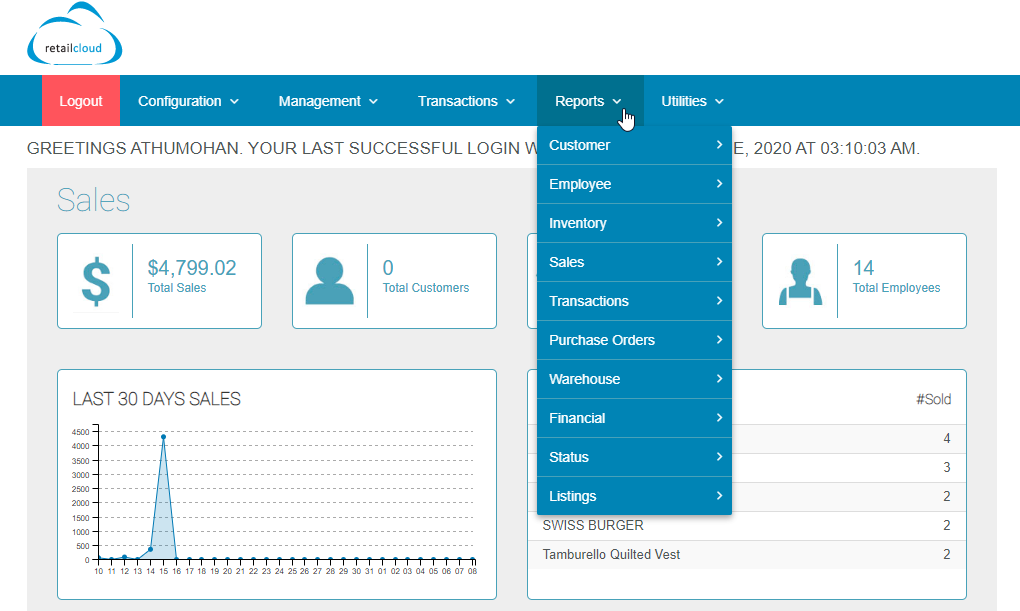This screenshot has height=611, width=1020.
Task: Click the Total Employees worker icon
Action: click(800, 281)
